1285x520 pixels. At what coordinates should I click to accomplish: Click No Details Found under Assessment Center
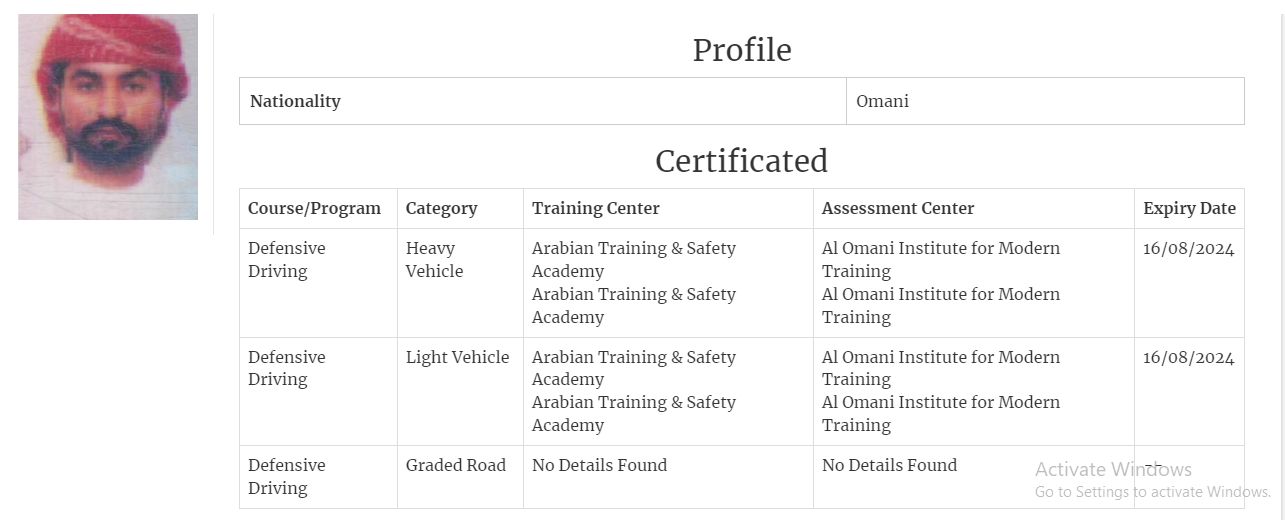pos(889,465)
